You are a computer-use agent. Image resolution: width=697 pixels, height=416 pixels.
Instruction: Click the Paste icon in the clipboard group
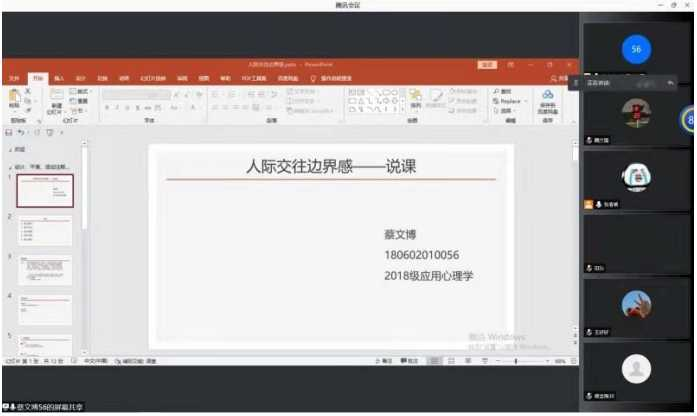pyautogui.click(x=14, y=98)
